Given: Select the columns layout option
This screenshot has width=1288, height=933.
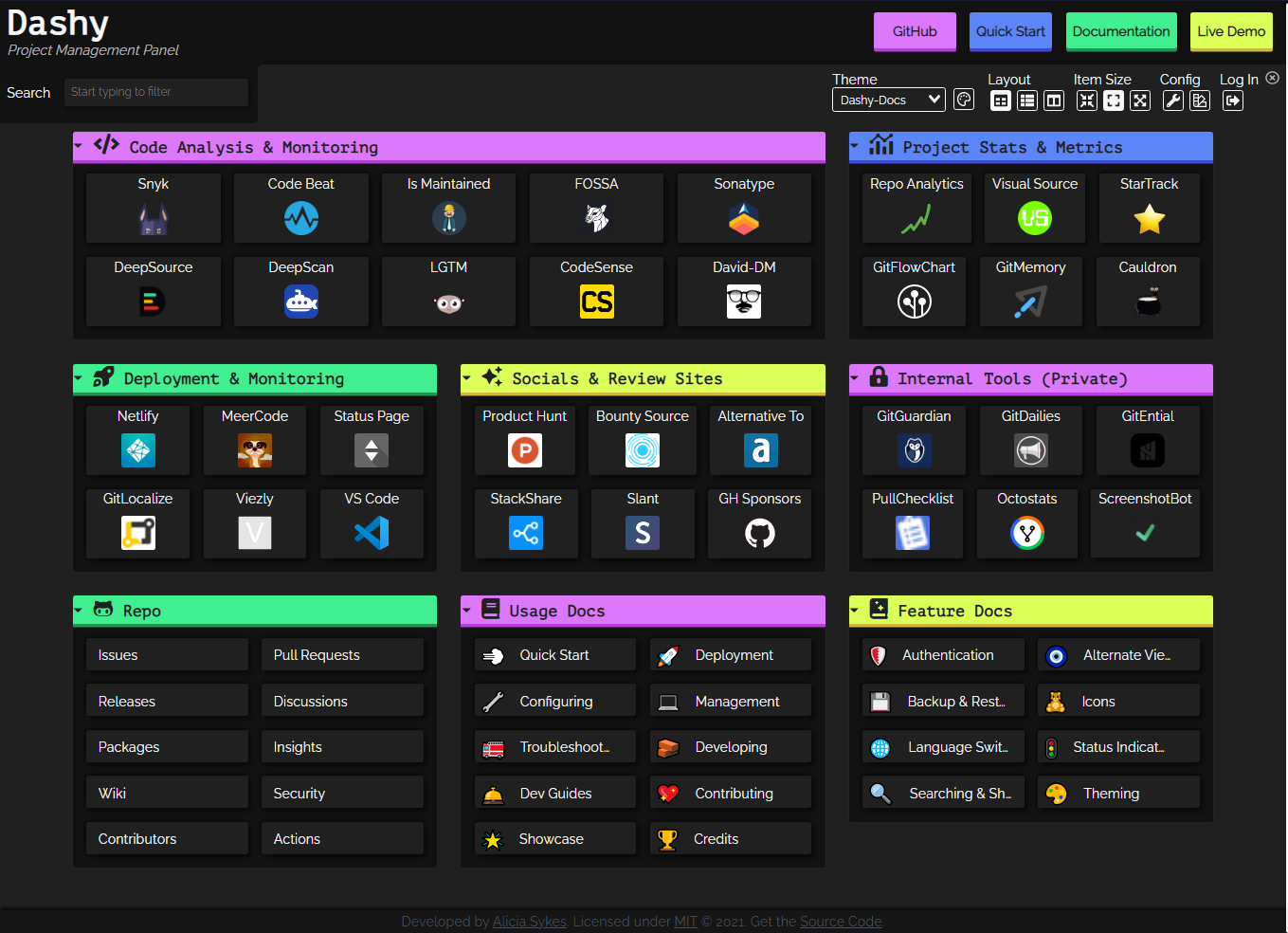Looking at the screenshot, I should [1054, 100].
